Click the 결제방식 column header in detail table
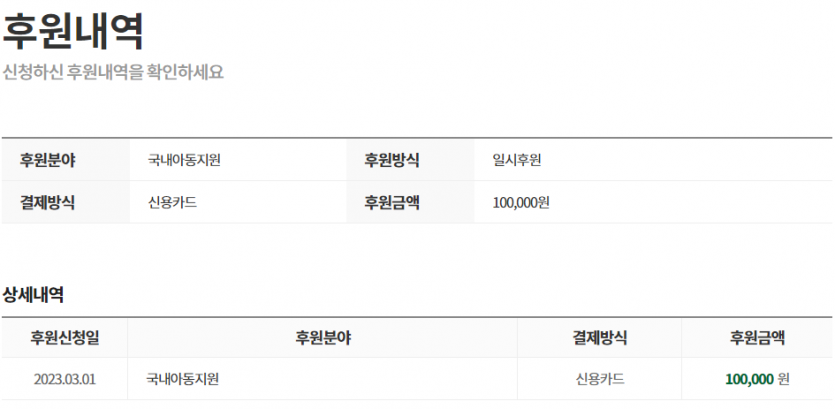The image size is (835, 409). click(x=600, y=338)
